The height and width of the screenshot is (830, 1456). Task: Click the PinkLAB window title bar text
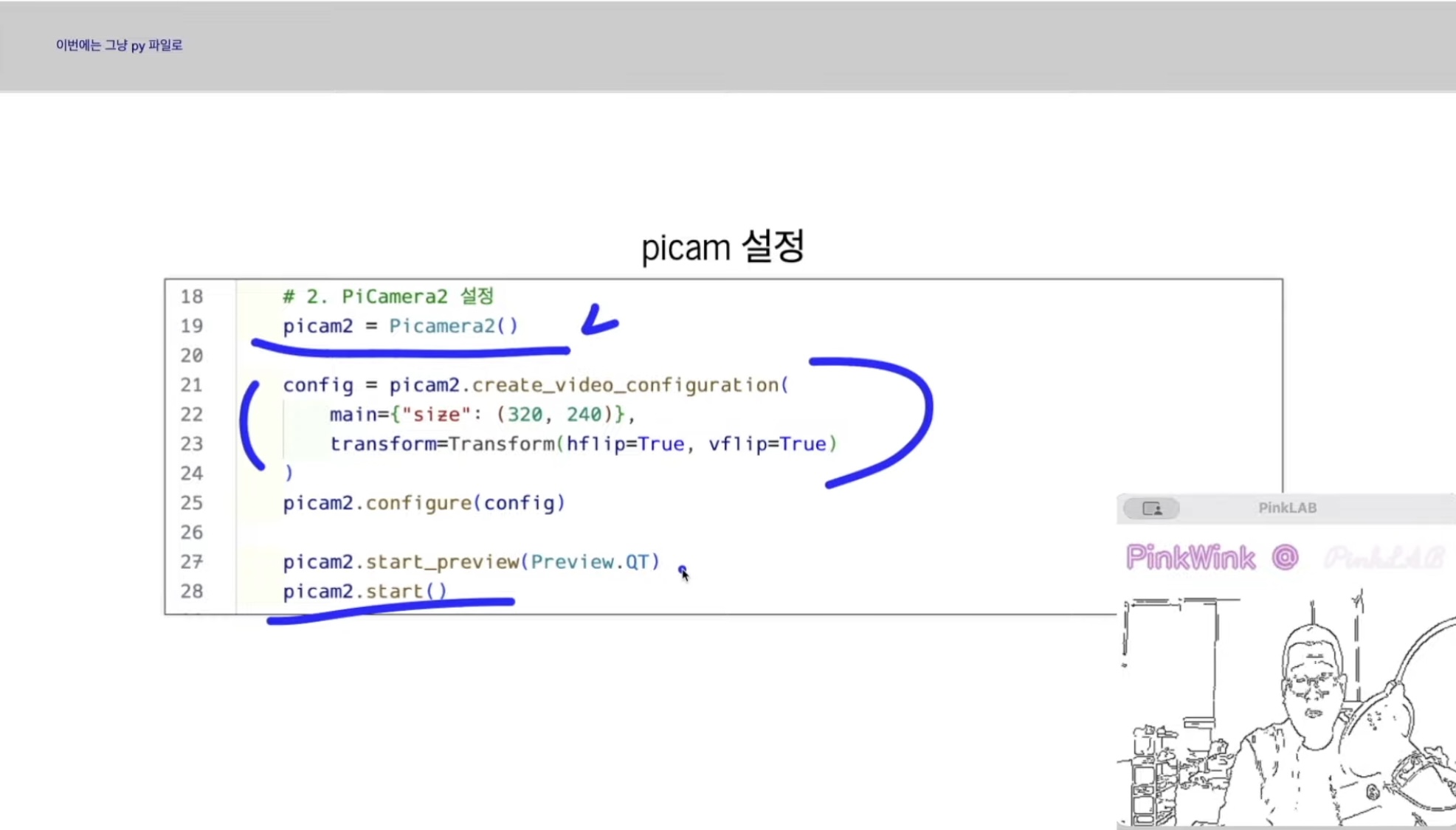tap(1287, 508)
